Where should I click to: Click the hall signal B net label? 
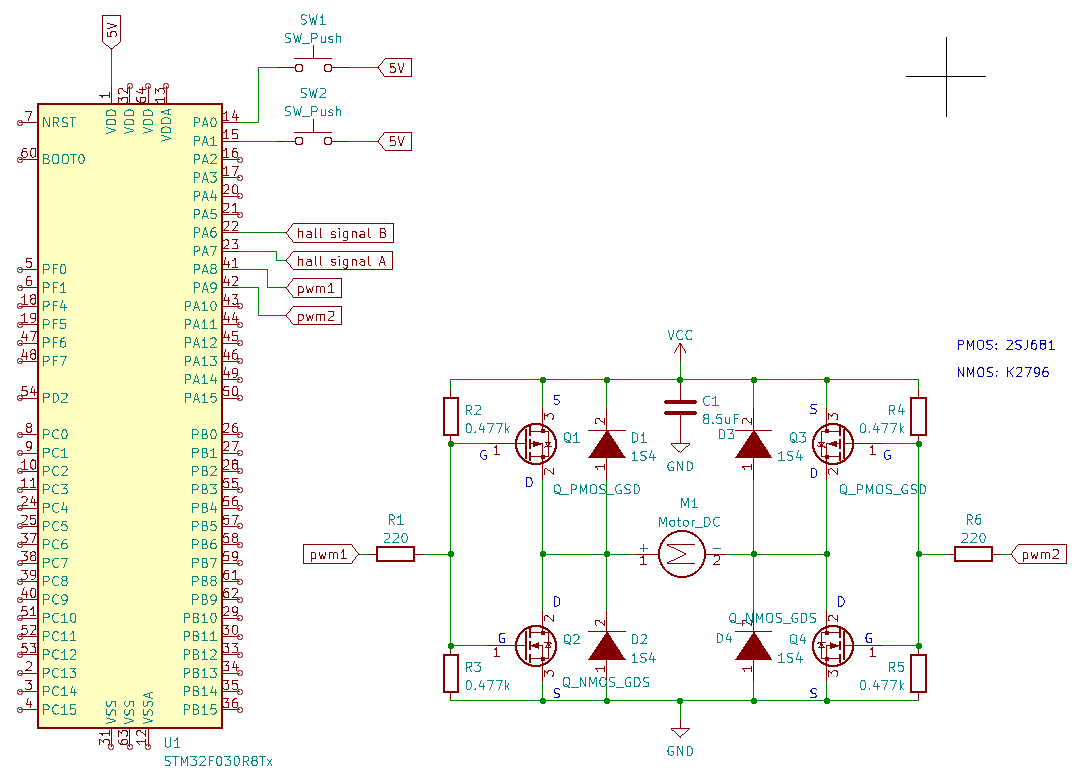(x=340, y=233)
